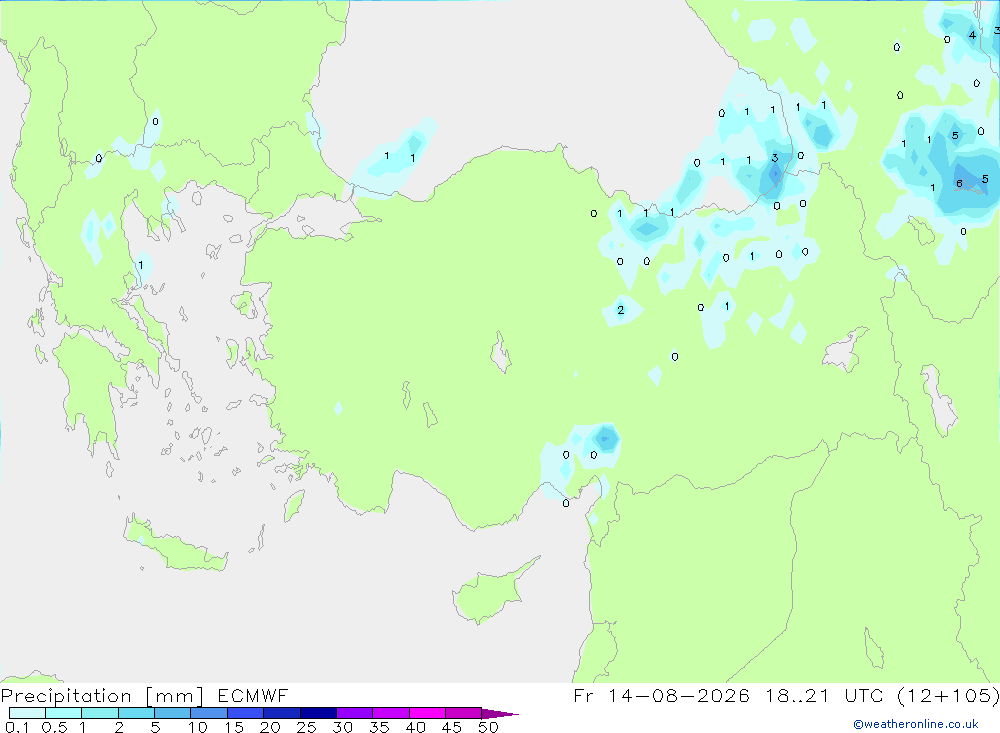
Task: Click the '(12+105)' forecast offset text
Action: [x=948, y=695]
